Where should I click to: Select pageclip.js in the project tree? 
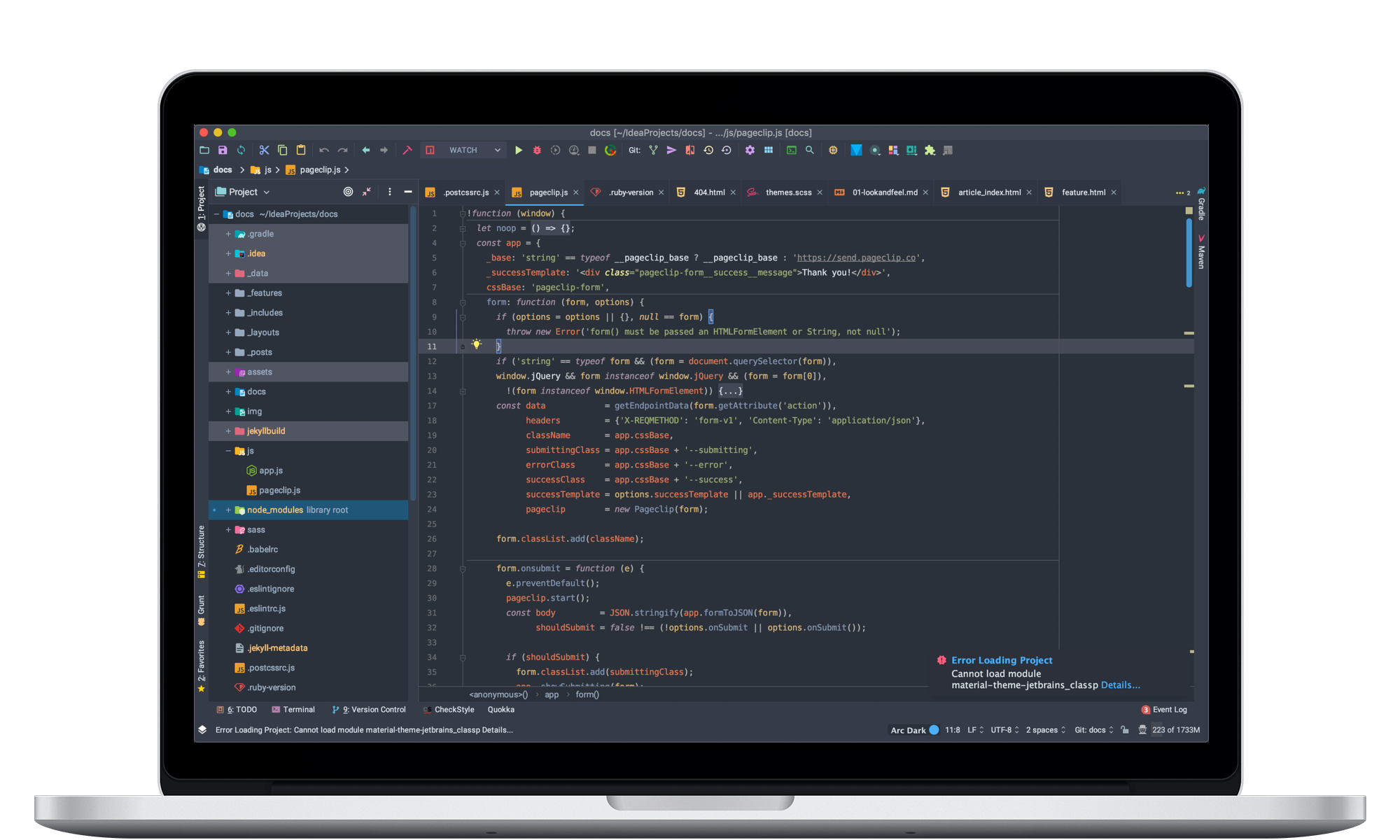(279, 490)
